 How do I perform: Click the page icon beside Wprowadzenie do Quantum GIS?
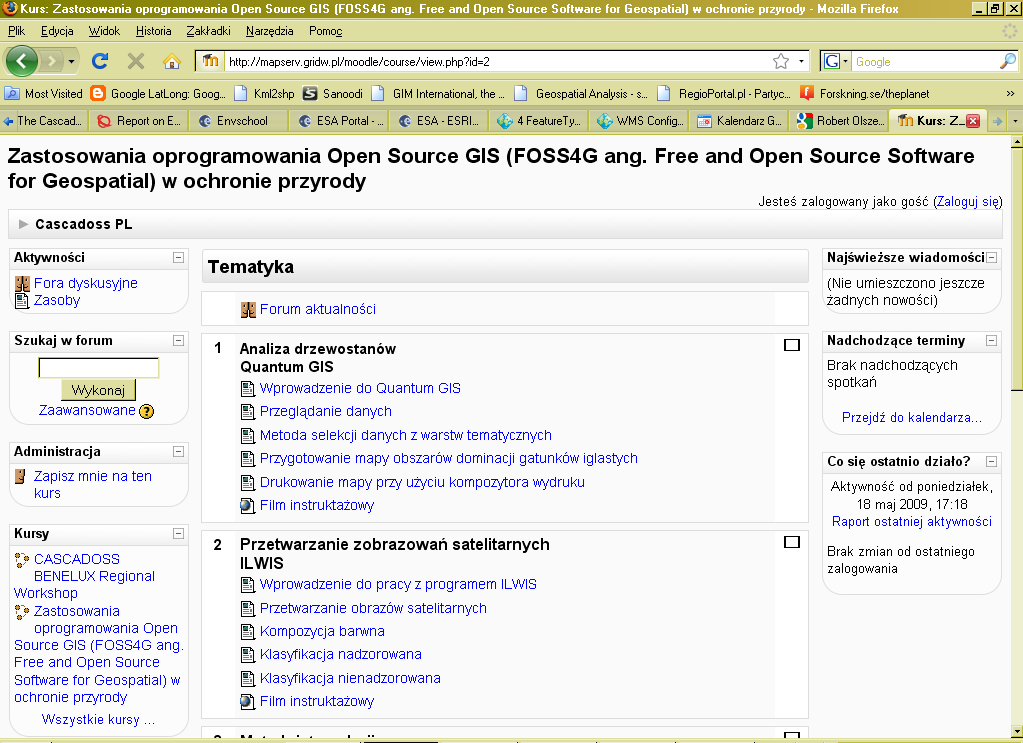[x=247, y=389]
